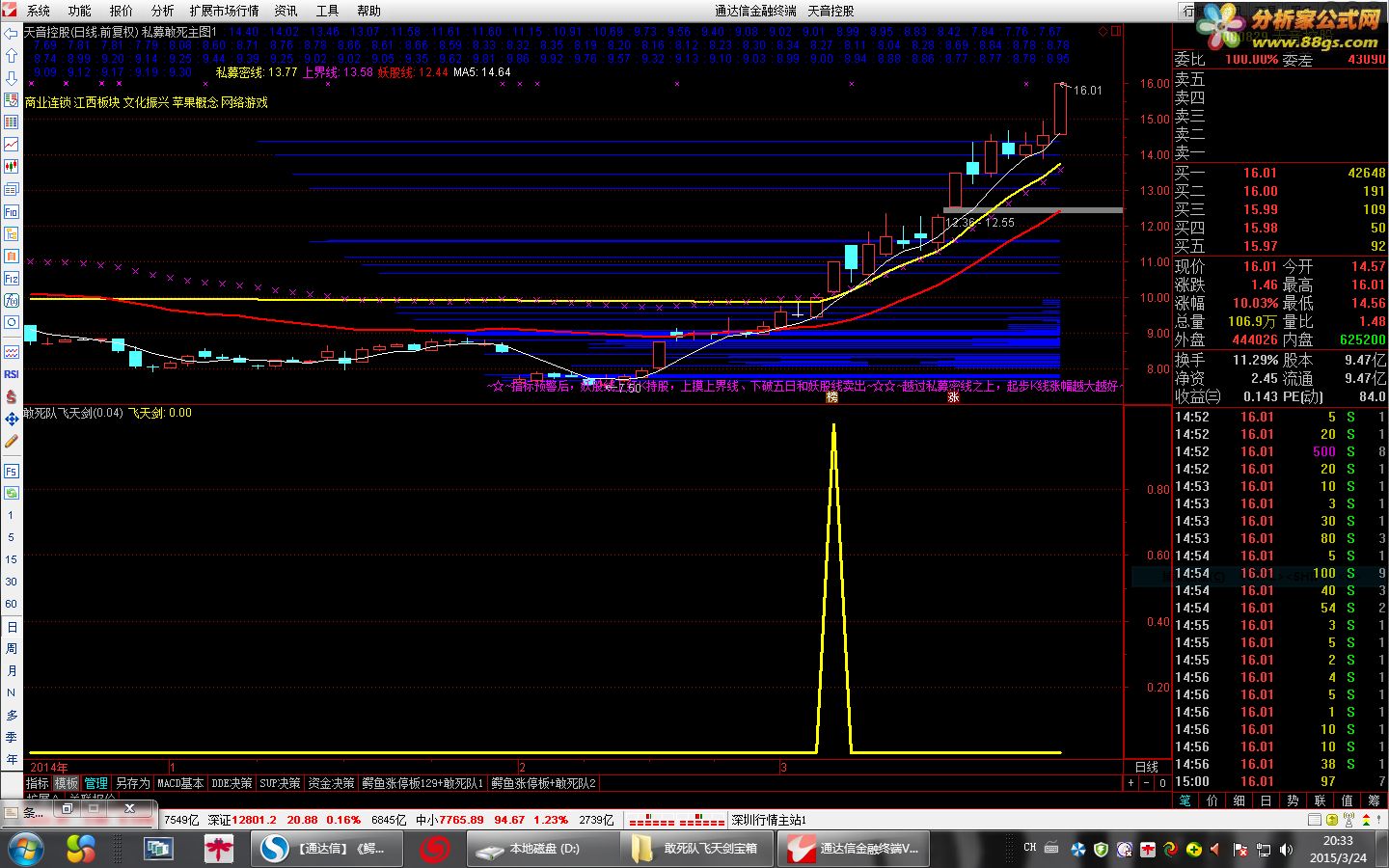Open the 功能 menu
The image size is (1389, 868).
click(x=80, y=11)
